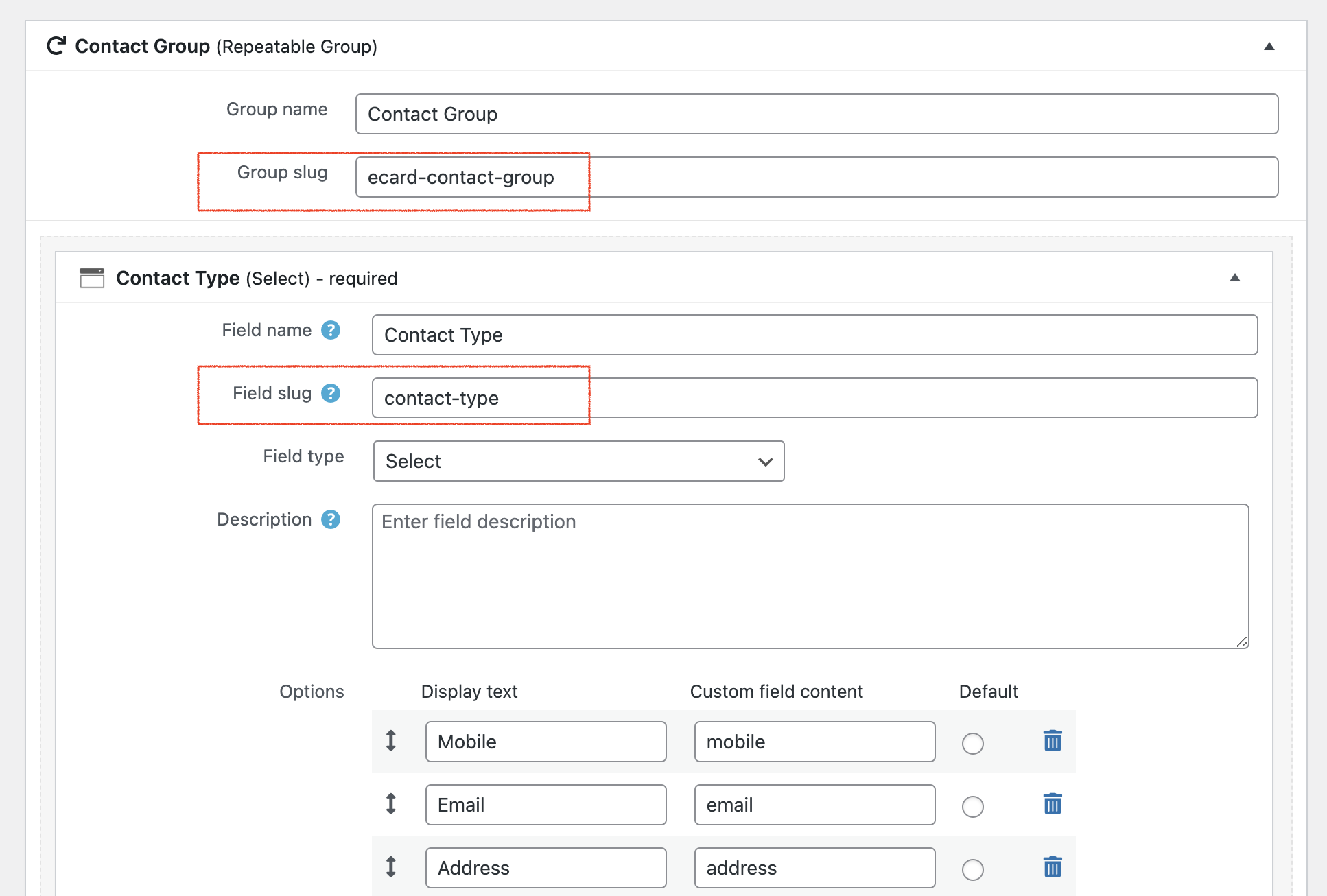Edit the Email display text field
This screenshot has width=1327, height=896.
point(546,805)
